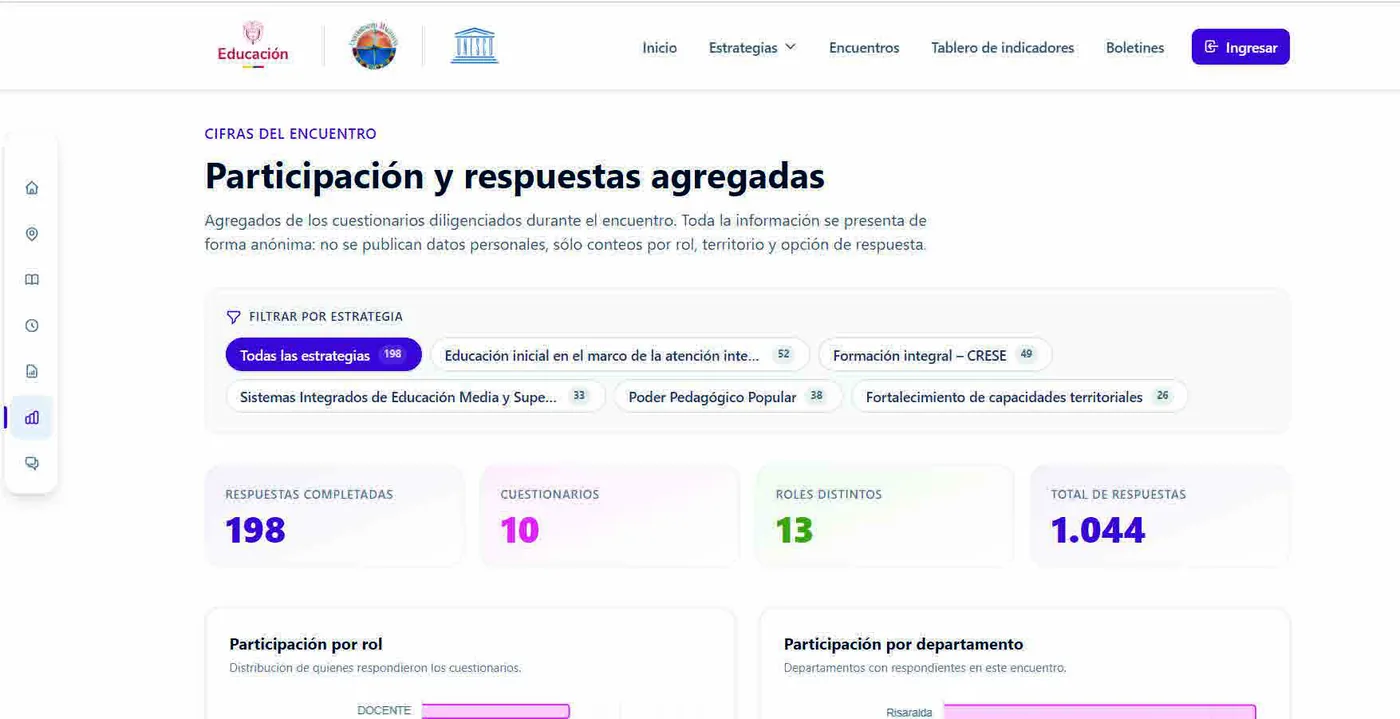The height and width of the screenshot is (719, 1400).
Task: Expand the Estrategias dropdown menu
Action: (752, 47)
